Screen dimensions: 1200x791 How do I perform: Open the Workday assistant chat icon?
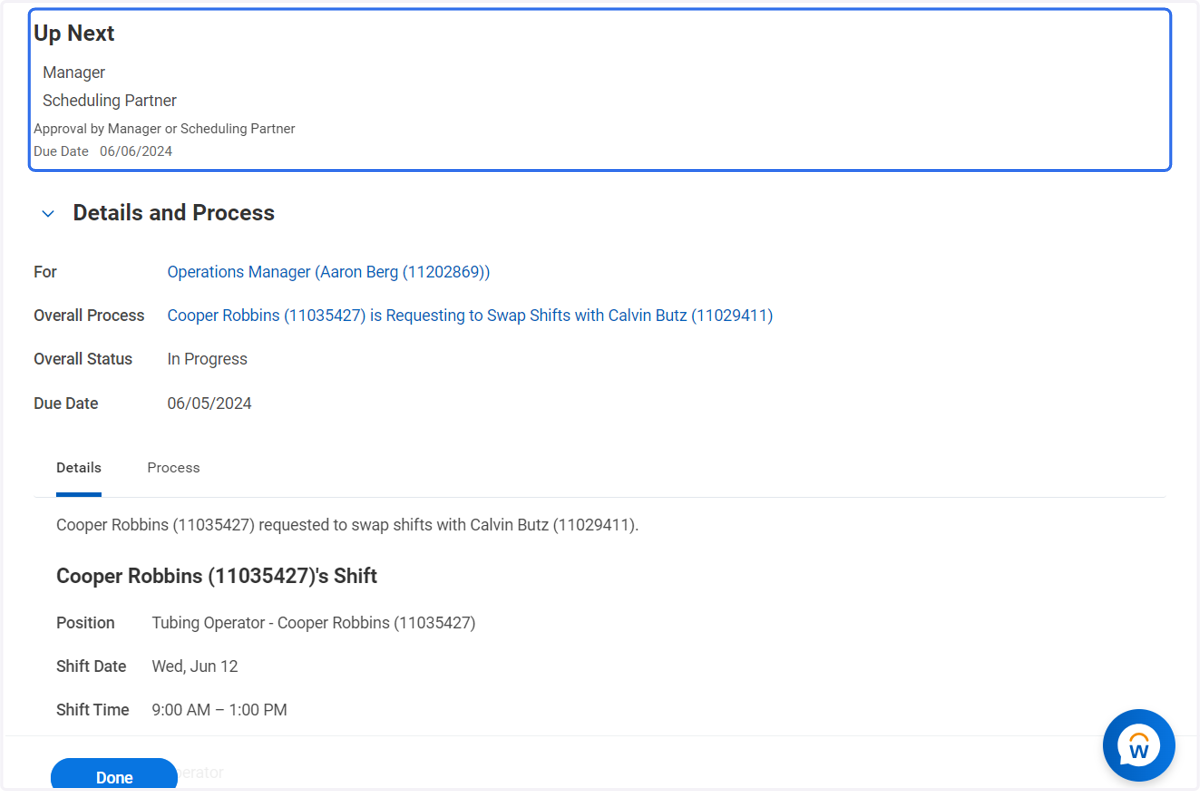(1138, 745)
